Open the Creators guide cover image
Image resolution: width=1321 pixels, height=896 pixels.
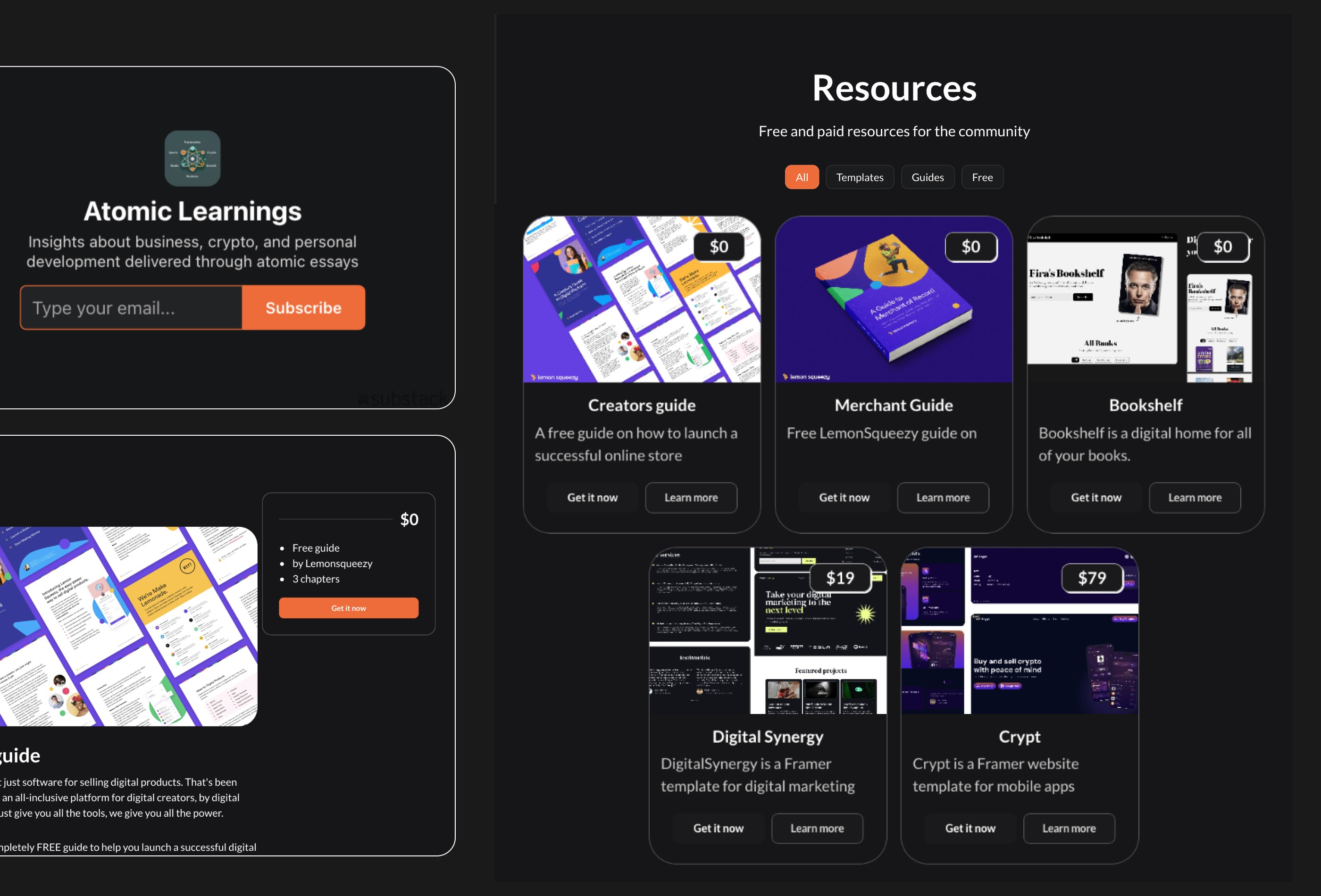click(642, 299)
